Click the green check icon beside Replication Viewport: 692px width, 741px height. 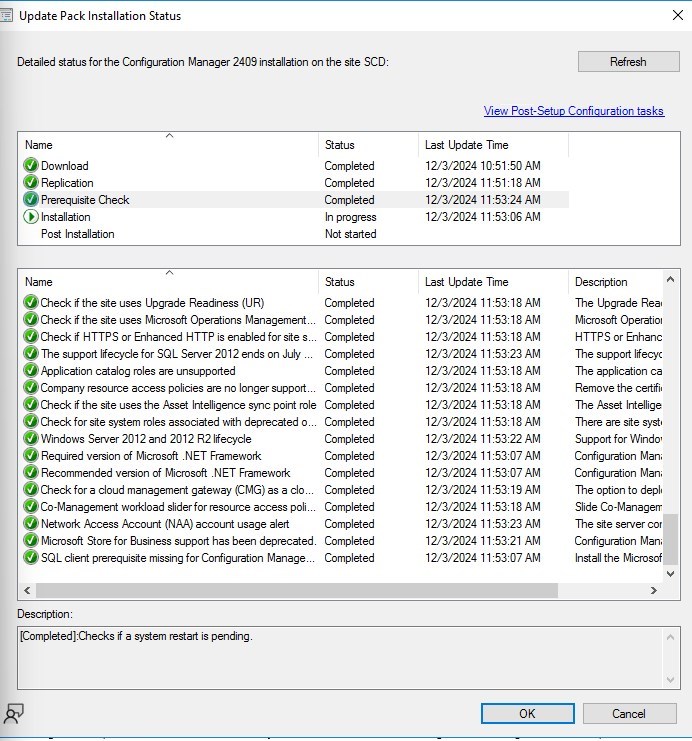pos(31,182)
